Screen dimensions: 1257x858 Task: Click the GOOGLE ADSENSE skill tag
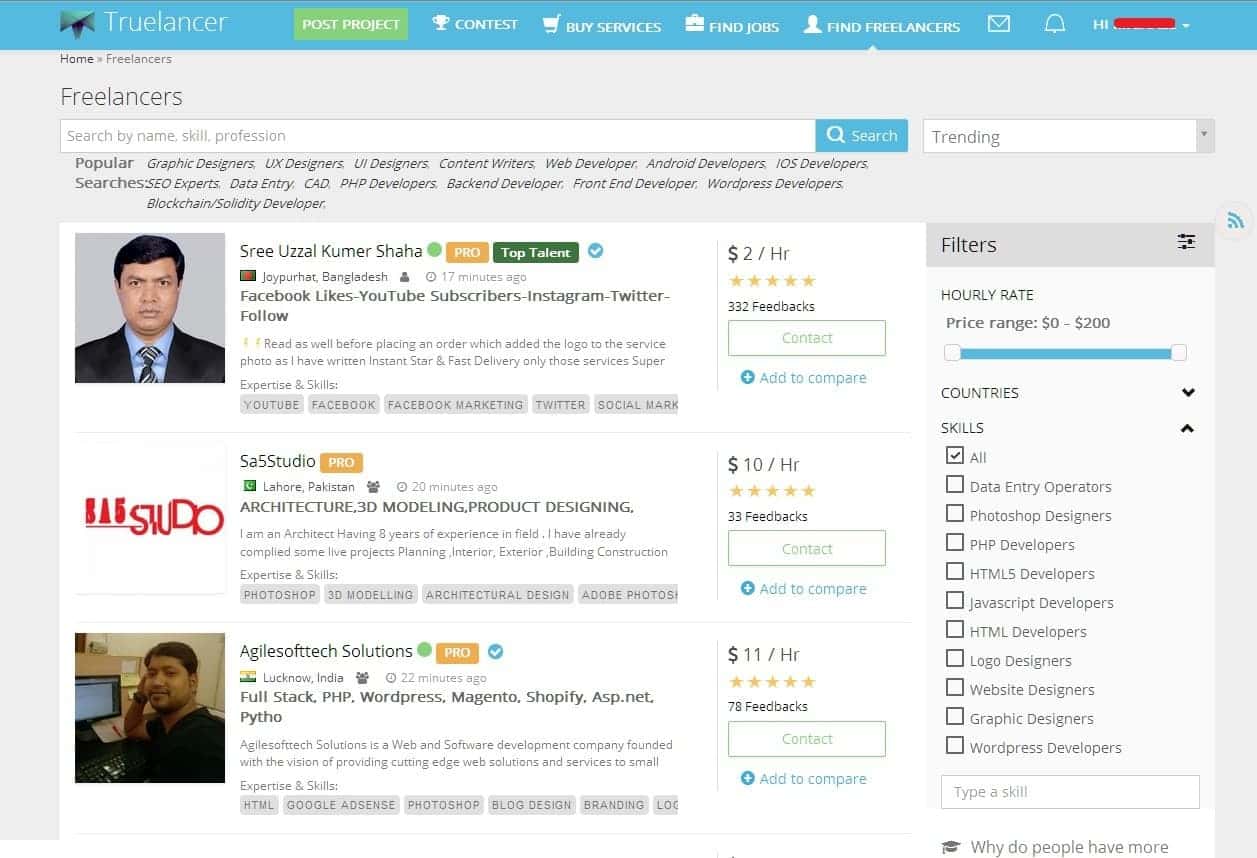coord(341,805)
